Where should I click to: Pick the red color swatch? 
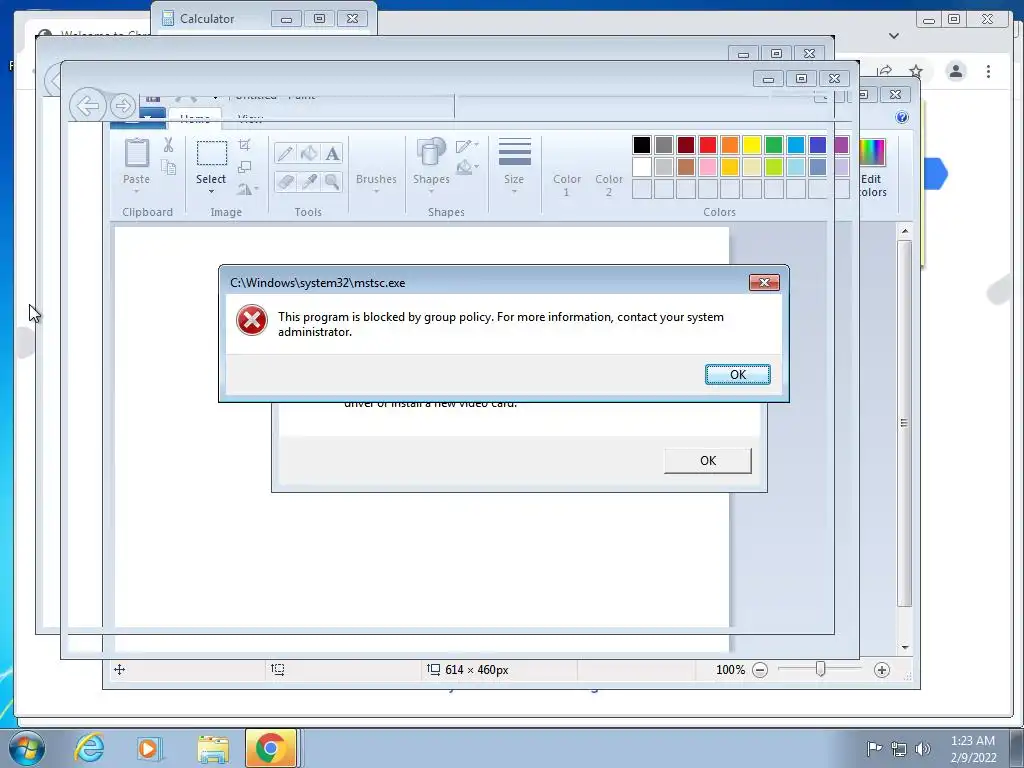[x=708, y=145]
